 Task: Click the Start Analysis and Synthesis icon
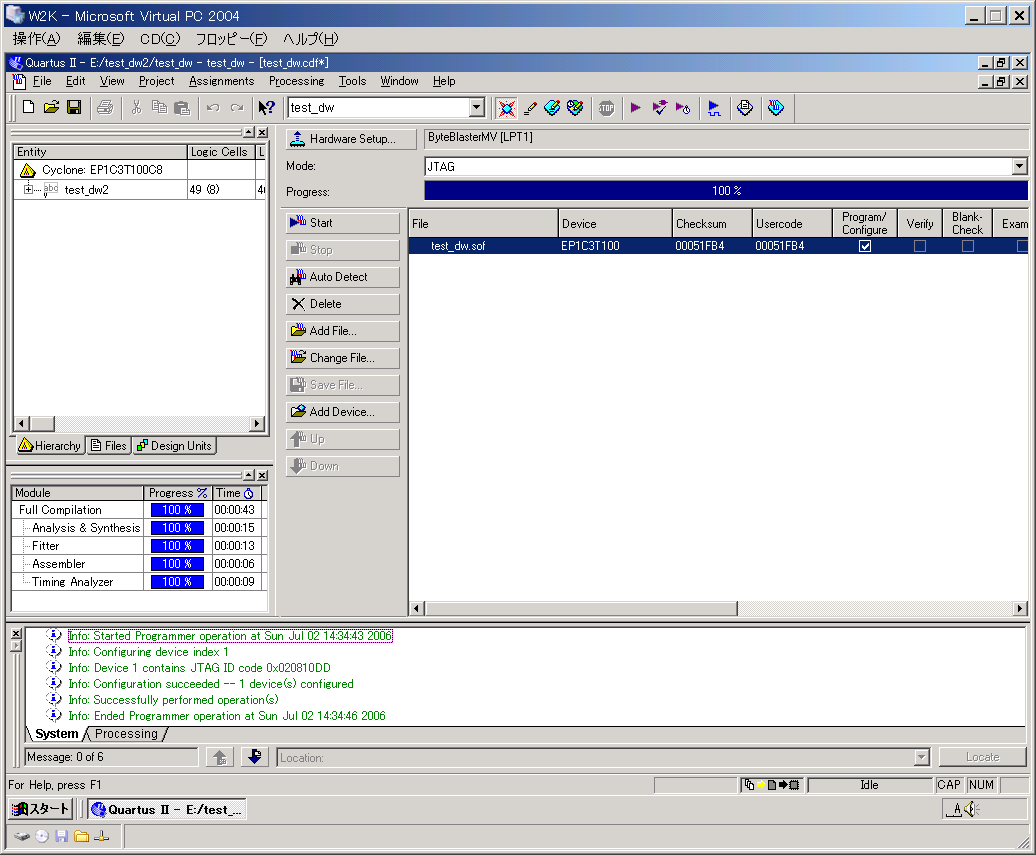(659, 107)
